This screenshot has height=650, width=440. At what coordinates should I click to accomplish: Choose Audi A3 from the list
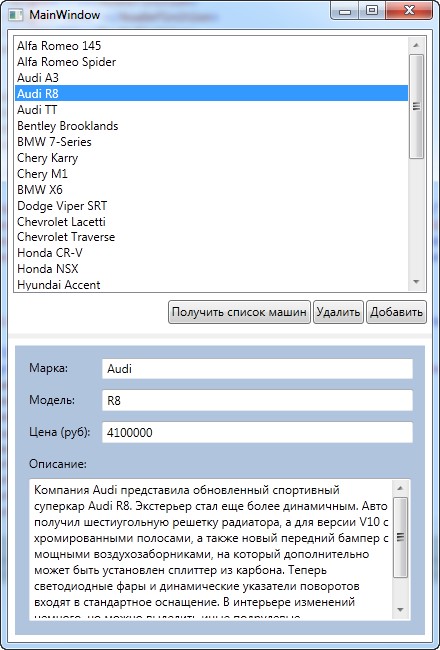[211, 78]
